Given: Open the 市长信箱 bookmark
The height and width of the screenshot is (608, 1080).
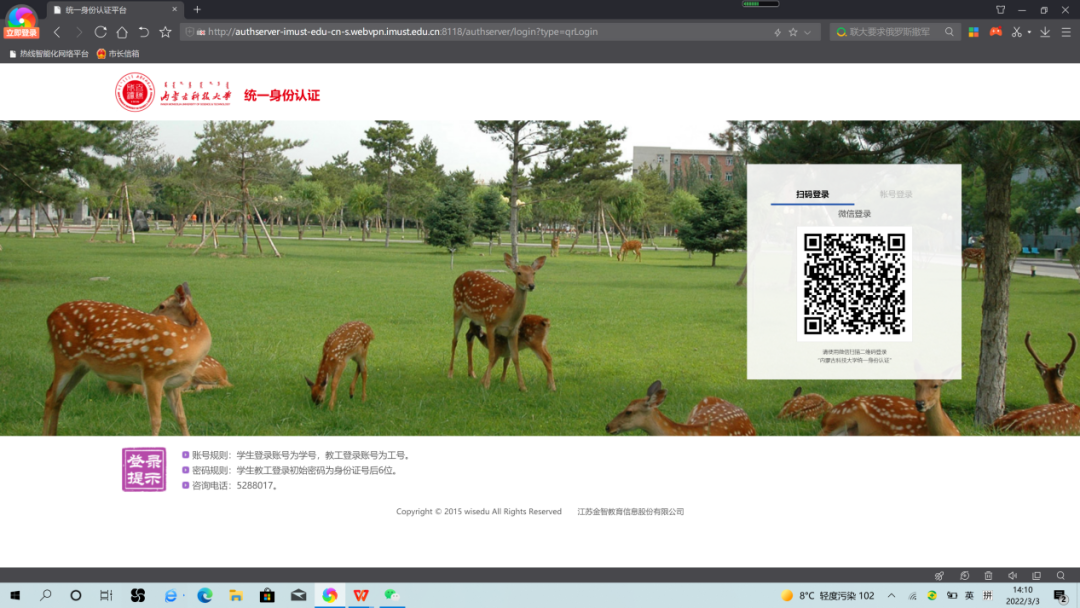Looking at the screenshot, I should point(118,53).
